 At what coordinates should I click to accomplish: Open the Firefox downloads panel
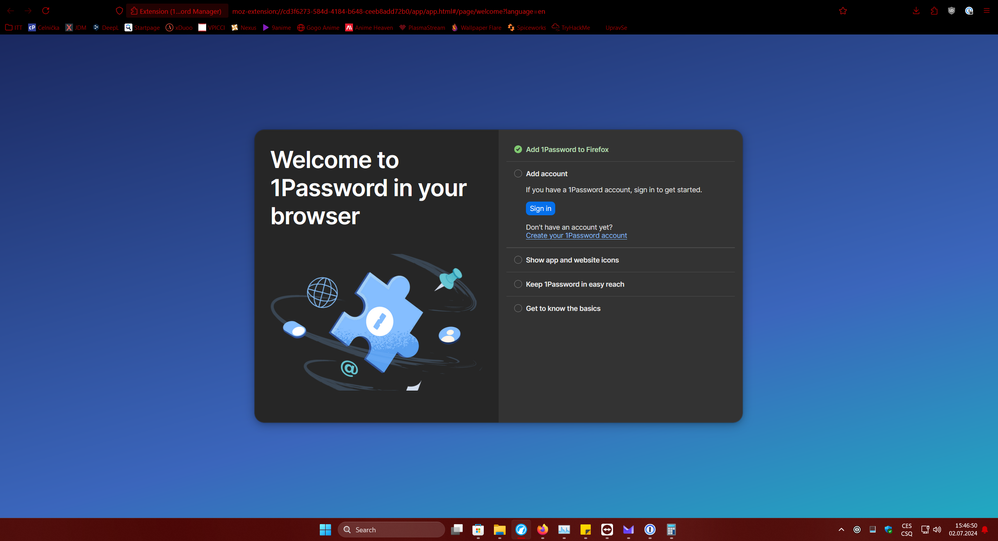(x=916, y=11)
